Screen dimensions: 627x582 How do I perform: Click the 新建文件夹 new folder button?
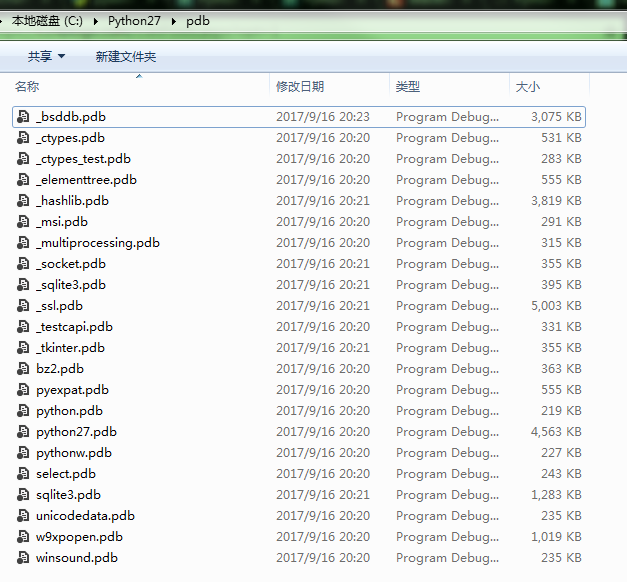pyautogui.click(x=126, y=56)
